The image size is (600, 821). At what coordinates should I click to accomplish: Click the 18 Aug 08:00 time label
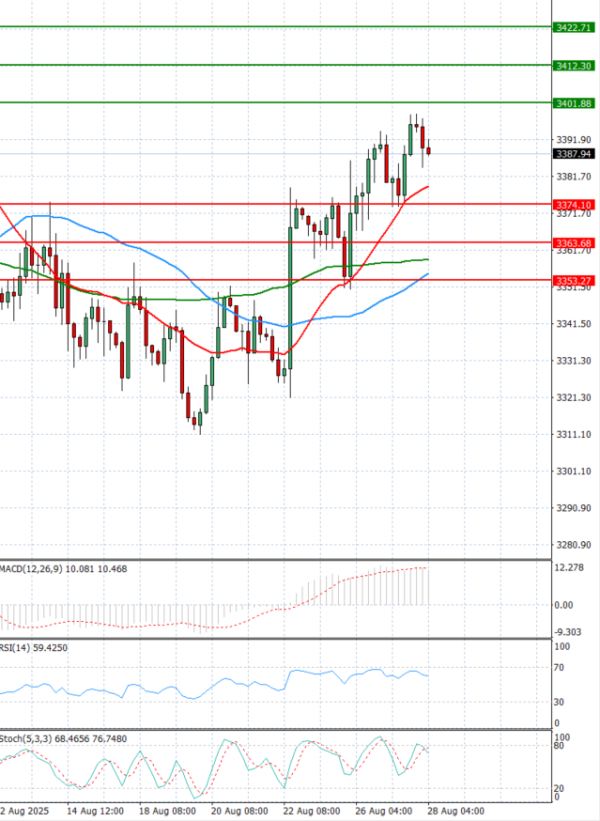168,811
